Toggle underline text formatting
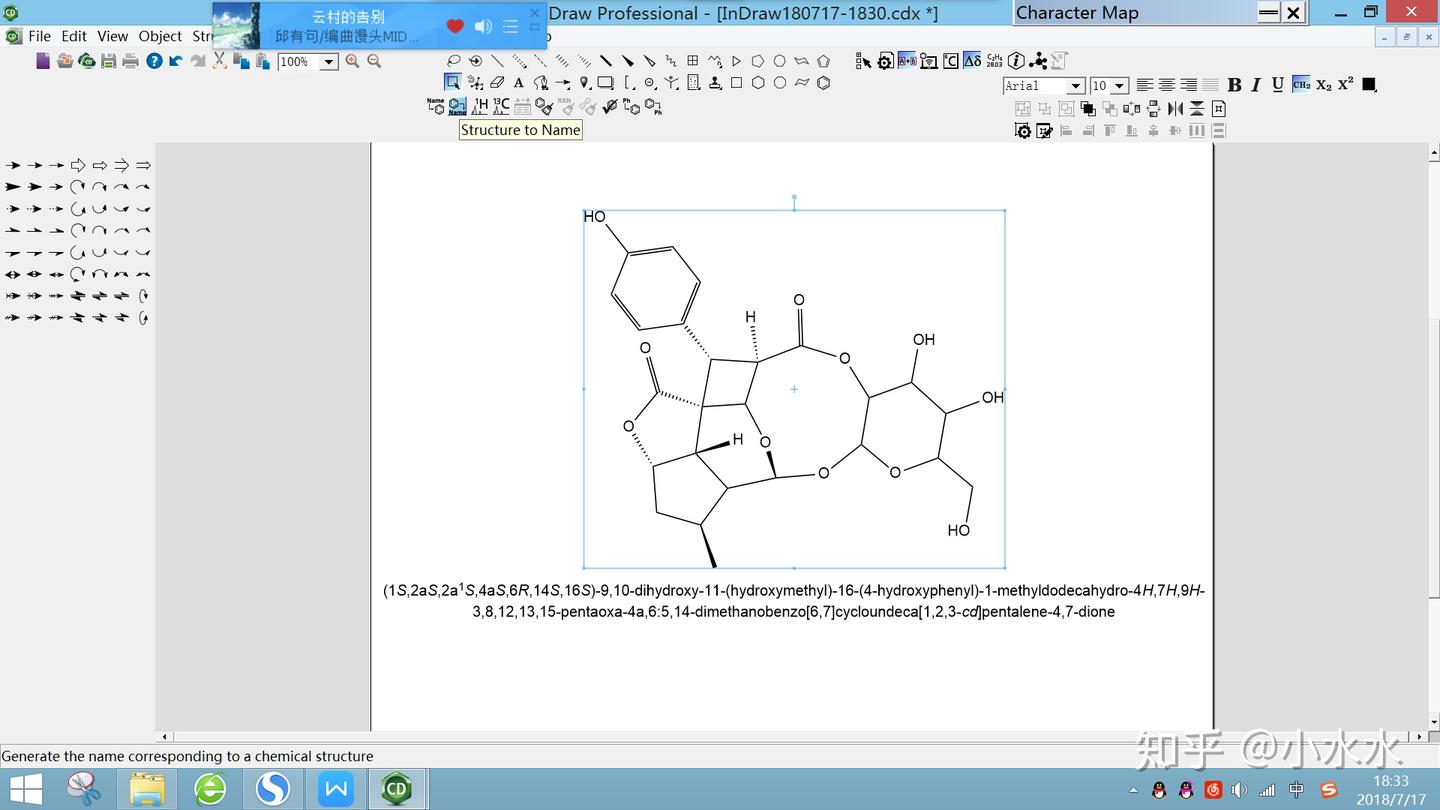Image resolution: width=1440 pixels, height=810 pixels. 1277,85
